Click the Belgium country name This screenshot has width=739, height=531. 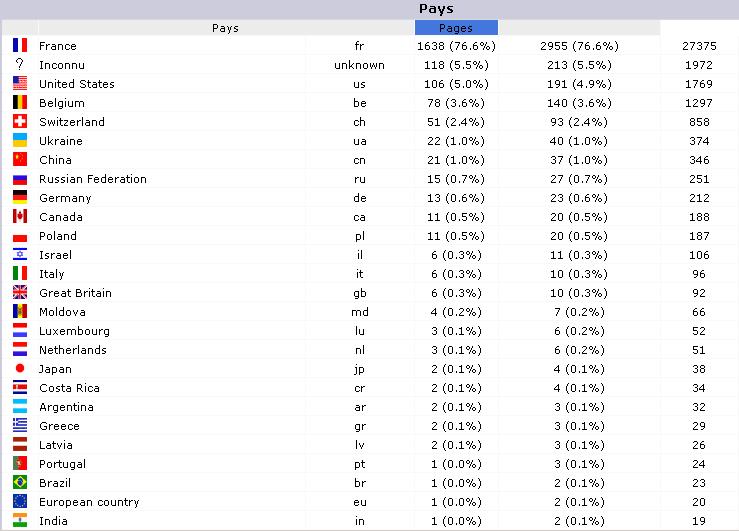coord(61,103)
